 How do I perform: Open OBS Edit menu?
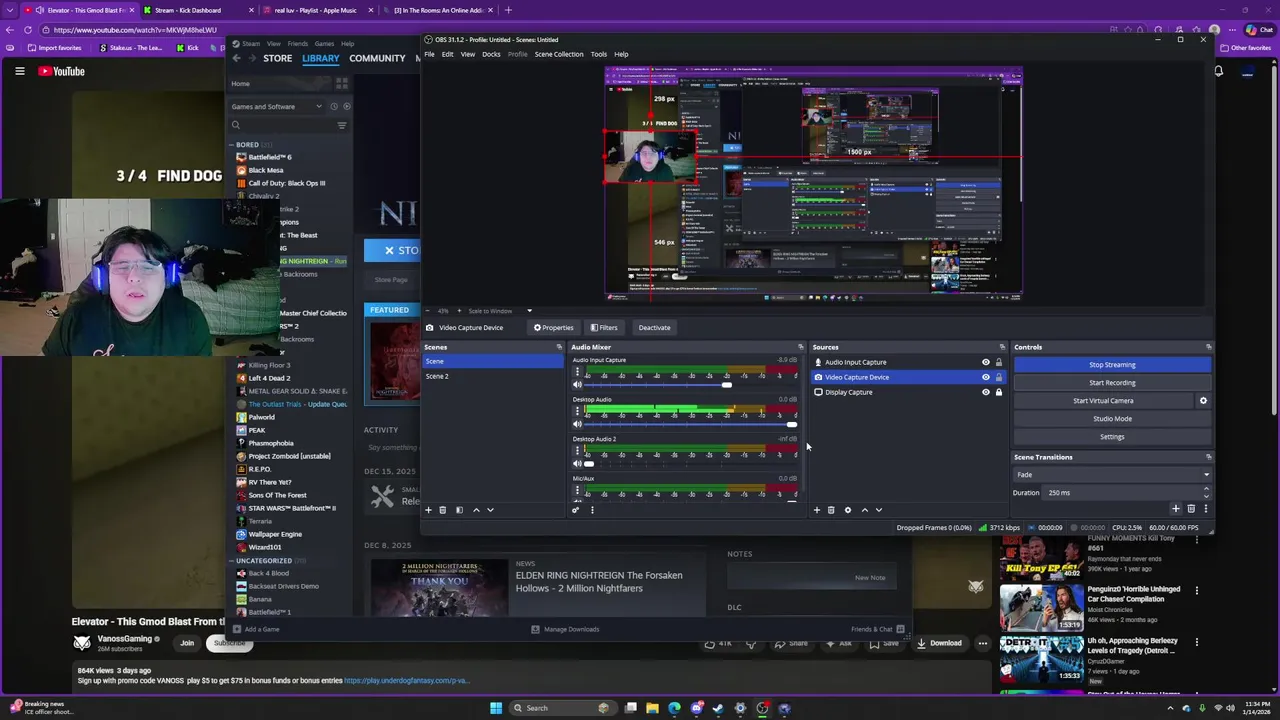[x=447, y=54]
